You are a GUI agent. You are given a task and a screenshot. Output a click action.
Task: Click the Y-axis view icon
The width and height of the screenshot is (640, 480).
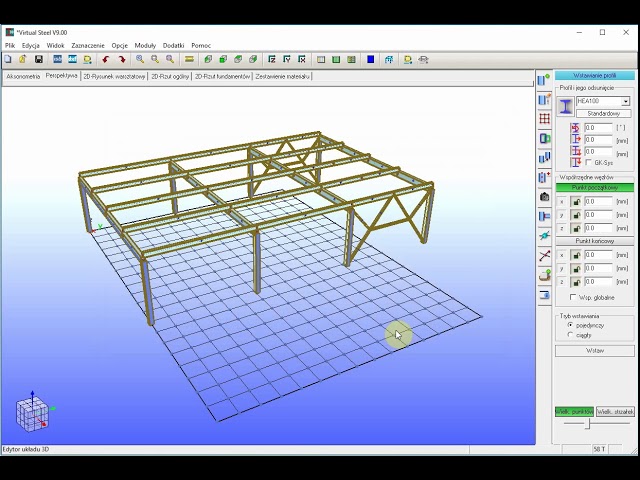click(287, 60)
